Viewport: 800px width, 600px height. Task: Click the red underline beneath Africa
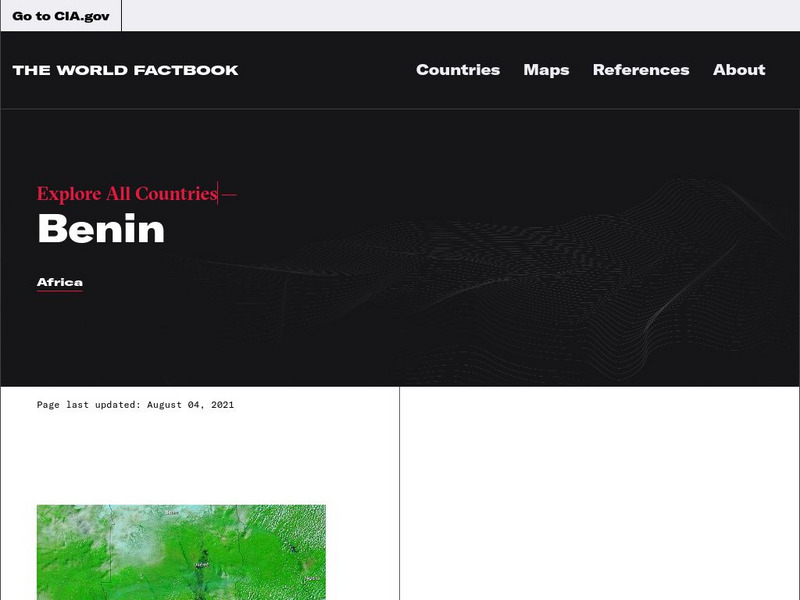coord(58,292)
